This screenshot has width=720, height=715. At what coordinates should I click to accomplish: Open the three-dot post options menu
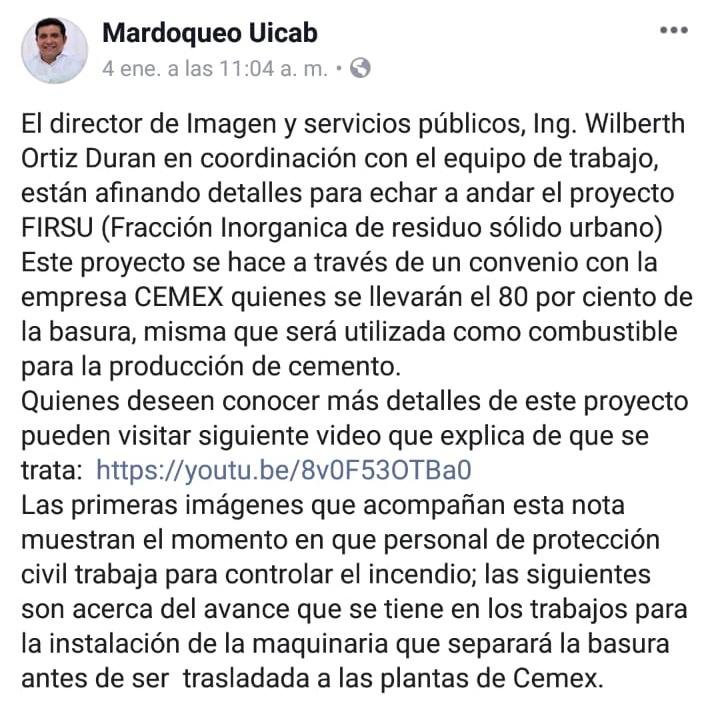pyautogui.click(x=674, y=30)
